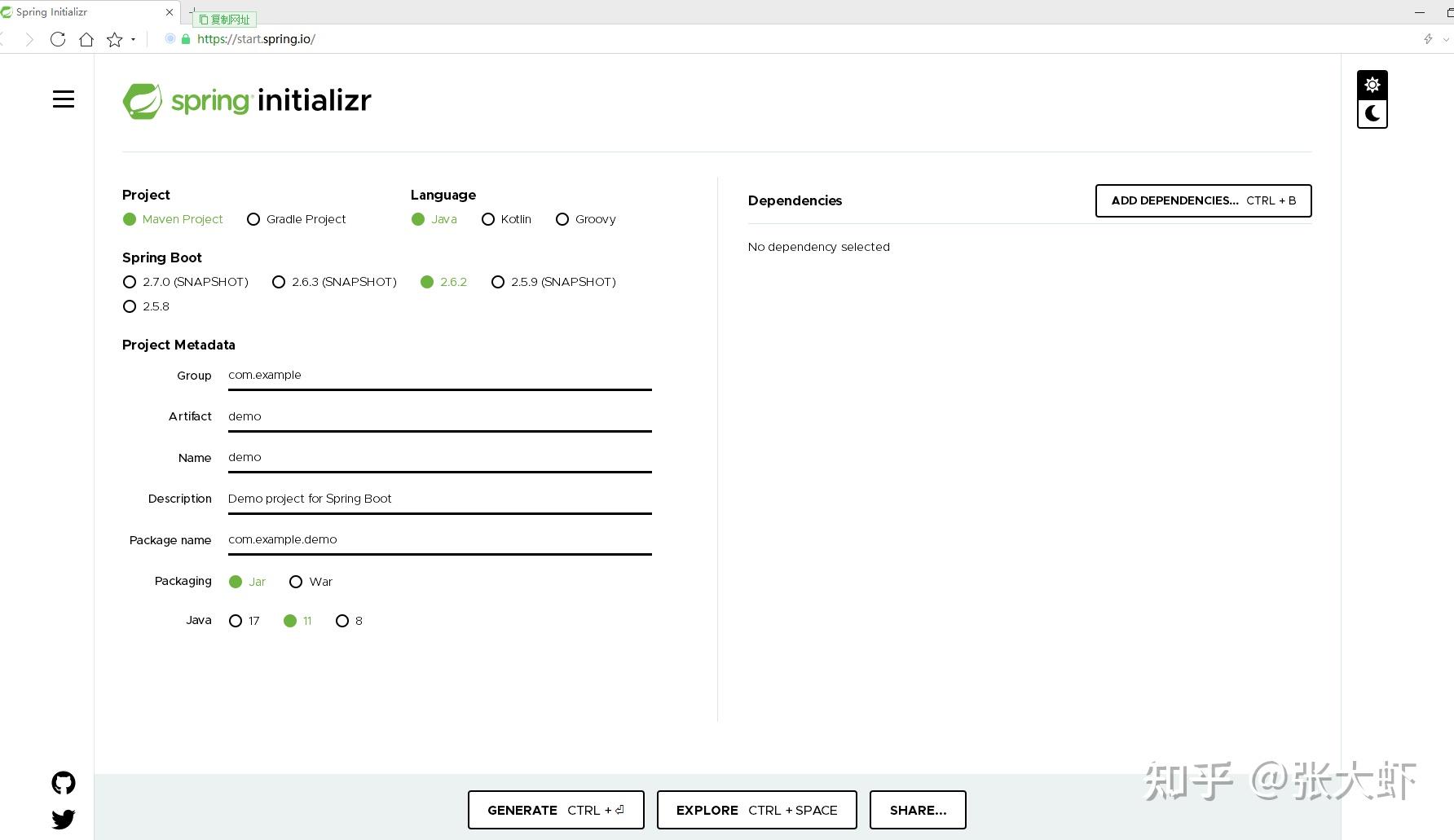Click the Language heading
1454x840 pixels.
[x=443, y=195]
